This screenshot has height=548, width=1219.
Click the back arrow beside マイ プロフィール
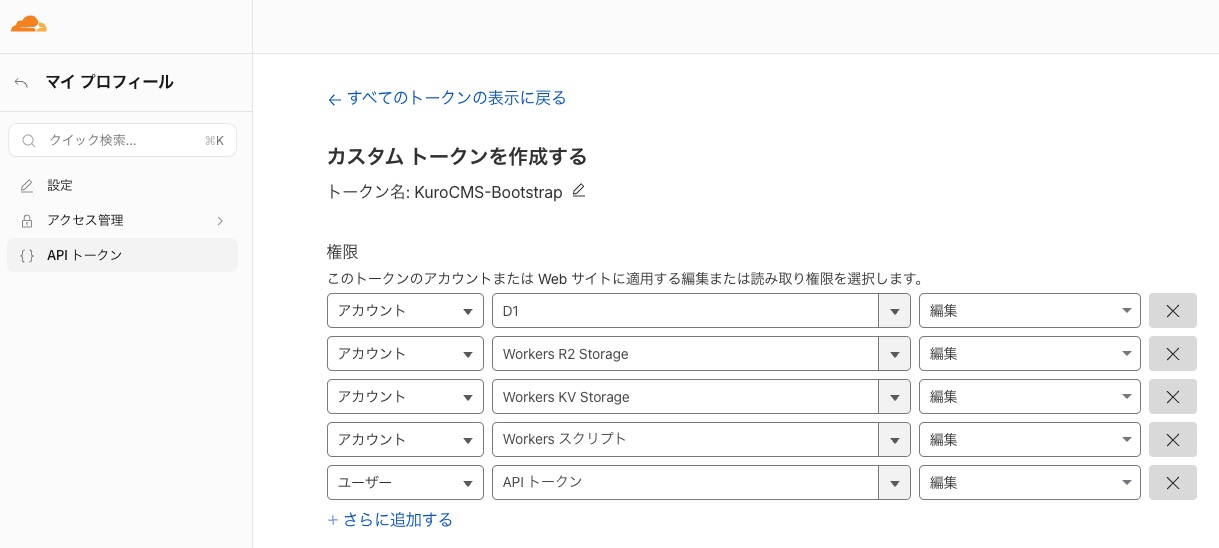(21, 83)
